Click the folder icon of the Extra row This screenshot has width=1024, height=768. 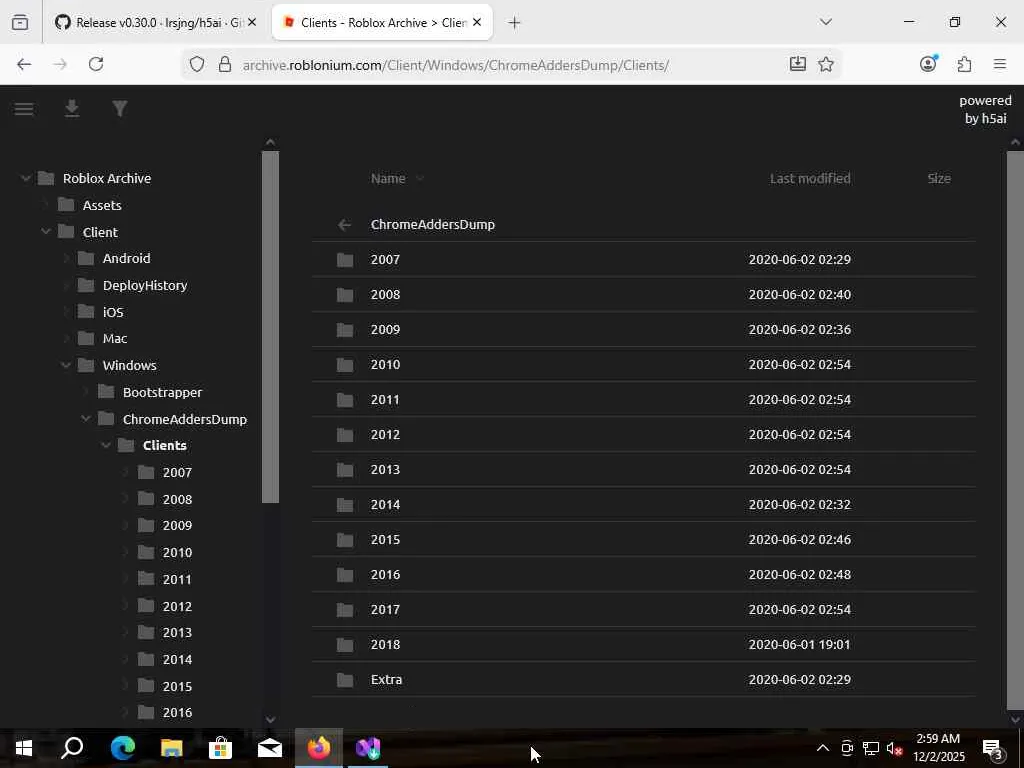tap(345, 680)
